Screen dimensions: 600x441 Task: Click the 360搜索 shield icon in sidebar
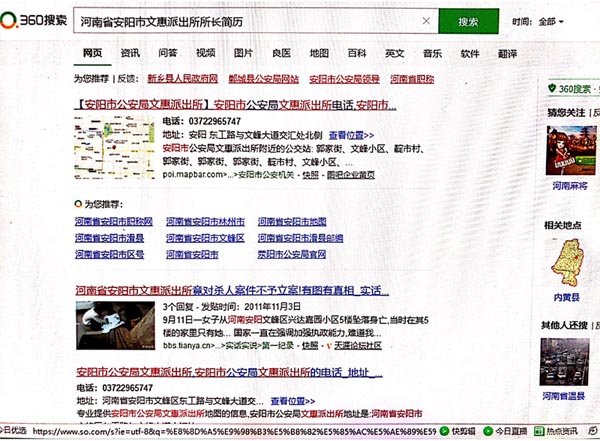click(552, 89)
